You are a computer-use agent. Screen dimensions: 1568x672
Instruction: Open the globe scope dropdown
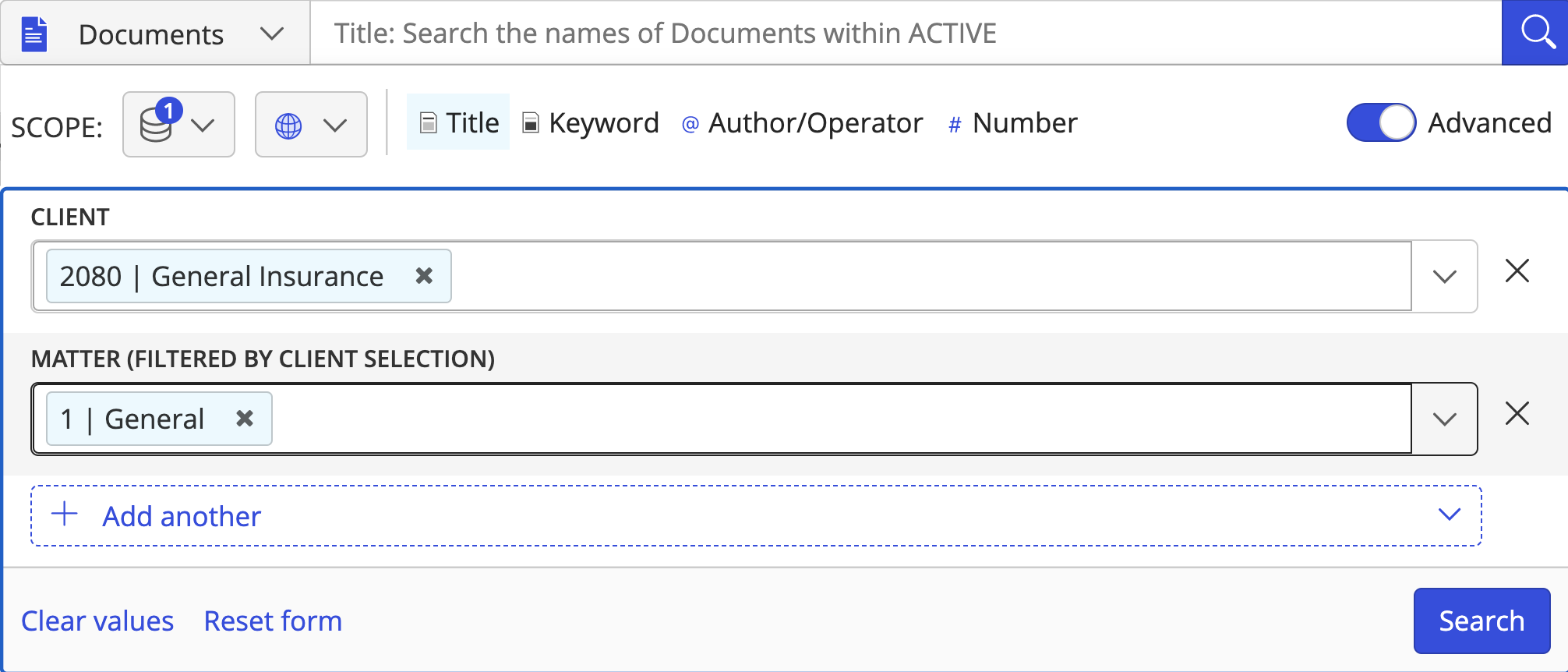(x=311, y=125)
